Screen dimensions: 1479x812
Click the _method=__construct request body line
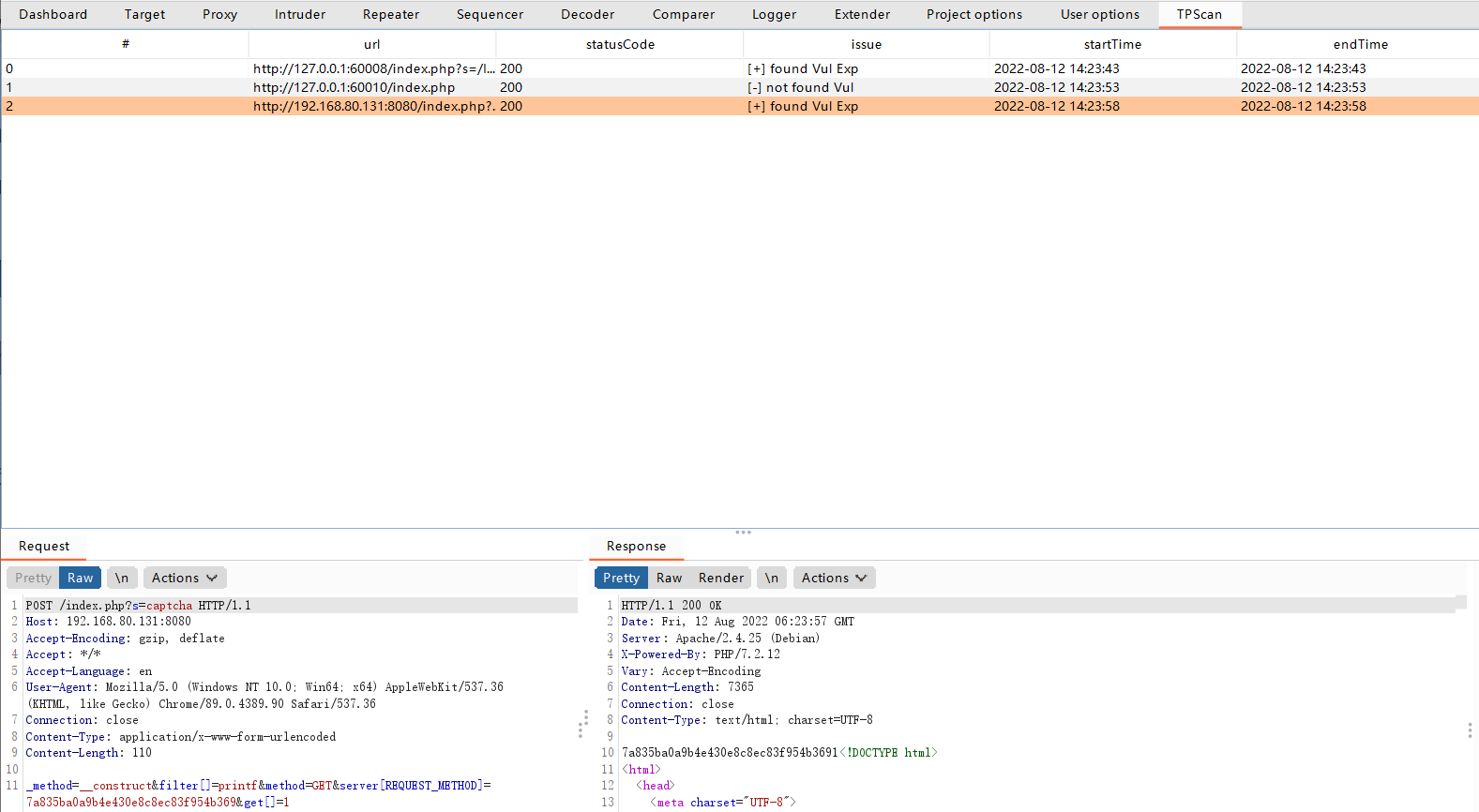(x=258, y=794)
